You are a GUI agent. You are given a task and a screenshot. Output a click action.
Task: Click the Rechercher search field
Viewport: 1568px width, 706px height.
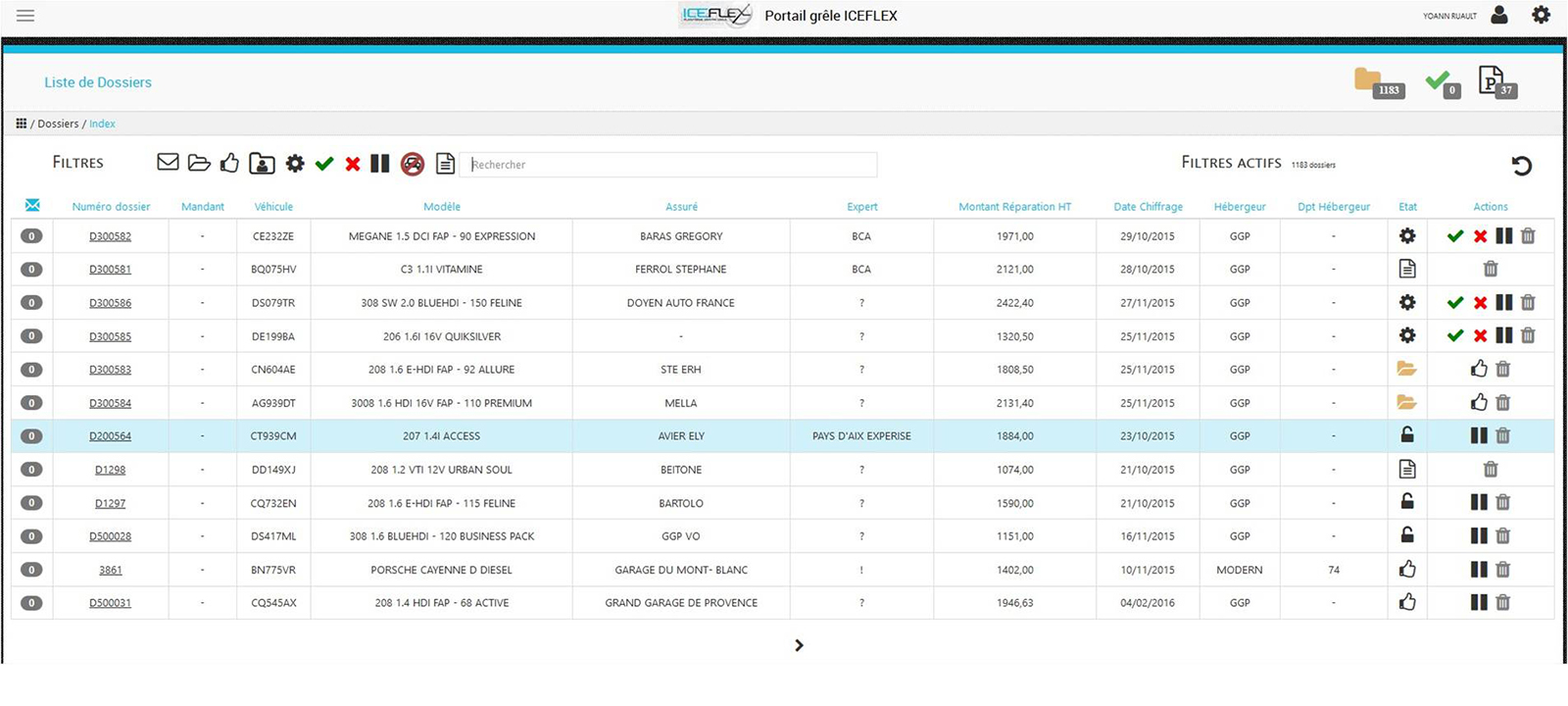point(671,165)
